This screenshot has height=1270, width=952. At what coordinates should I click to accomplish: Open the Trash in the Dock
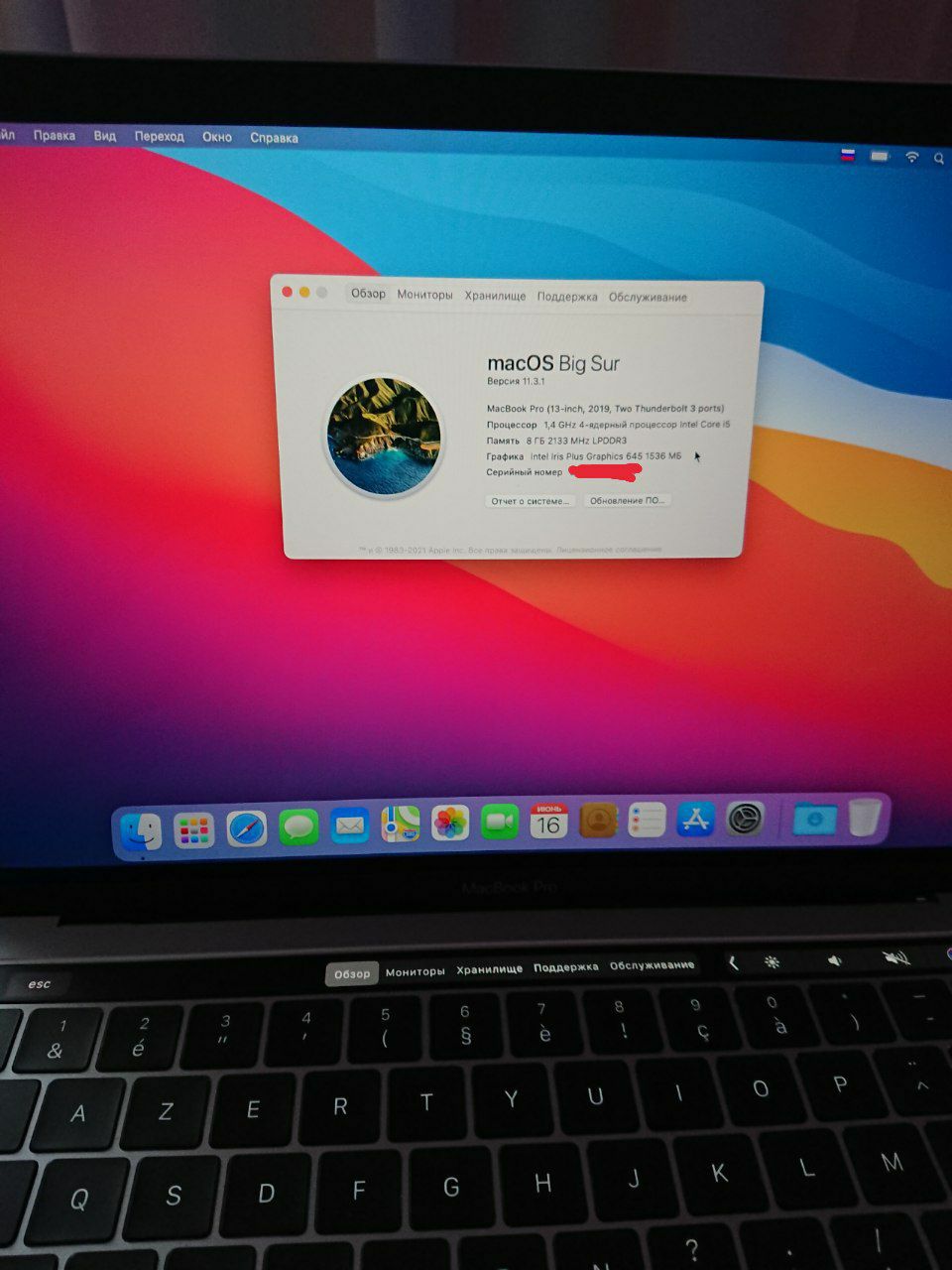[x=864, y=818]
